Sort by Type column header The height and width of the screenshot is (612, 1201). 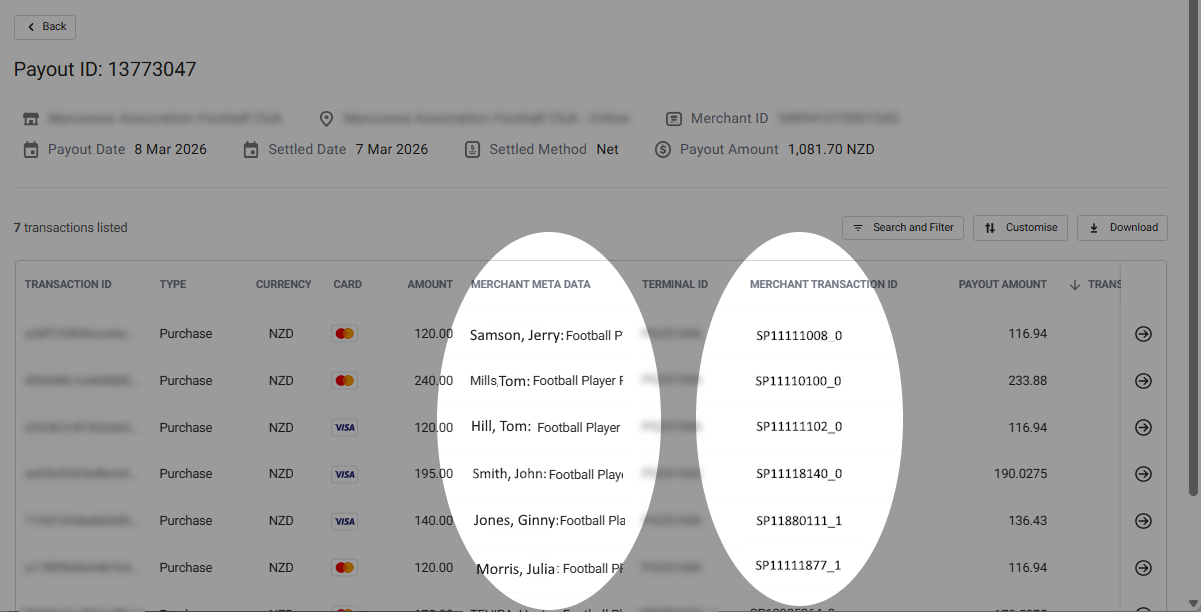pyautogui.click(x=173, y=284)
